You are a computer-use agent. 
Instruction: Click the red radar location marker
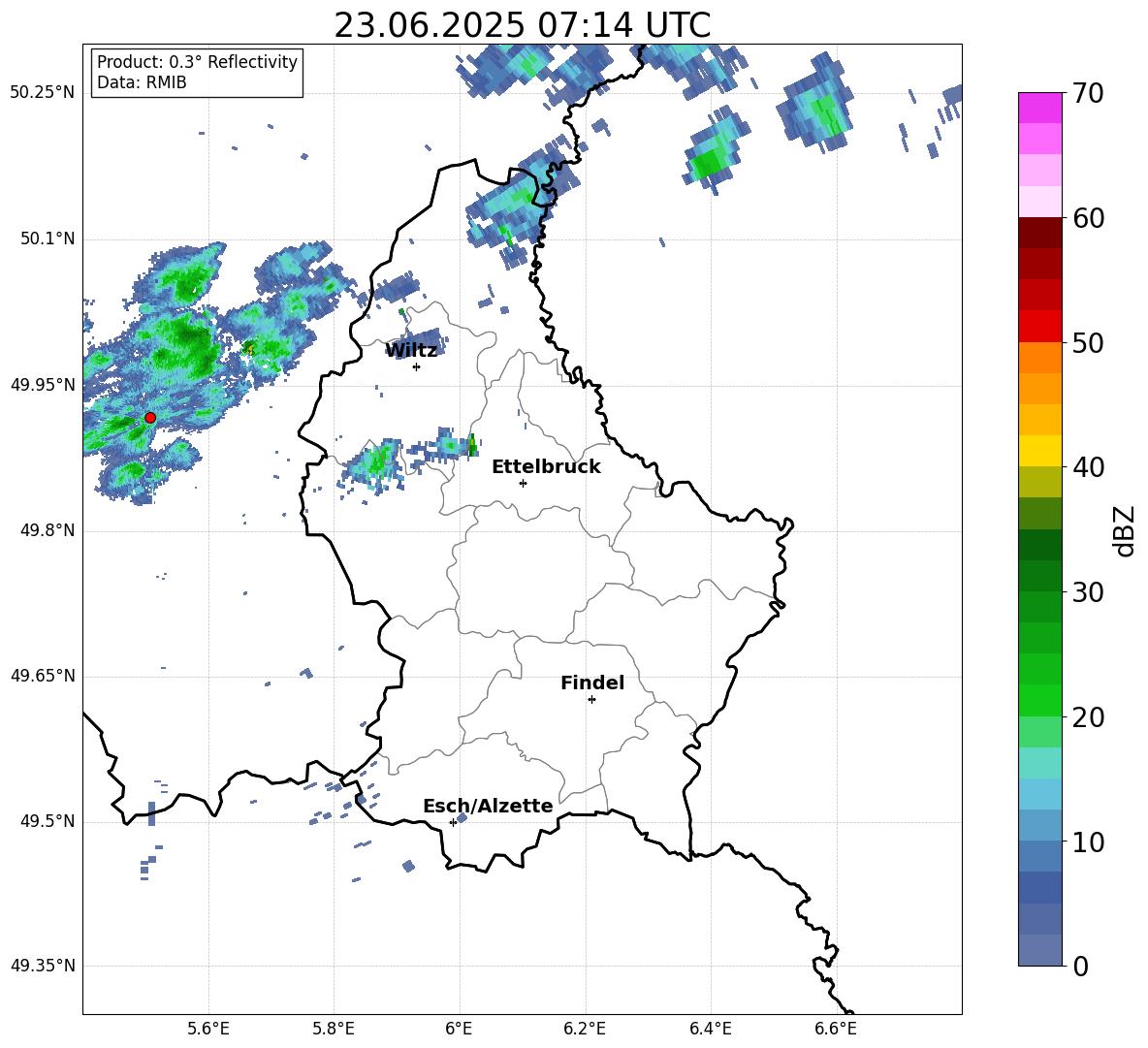tap(150, 418)
